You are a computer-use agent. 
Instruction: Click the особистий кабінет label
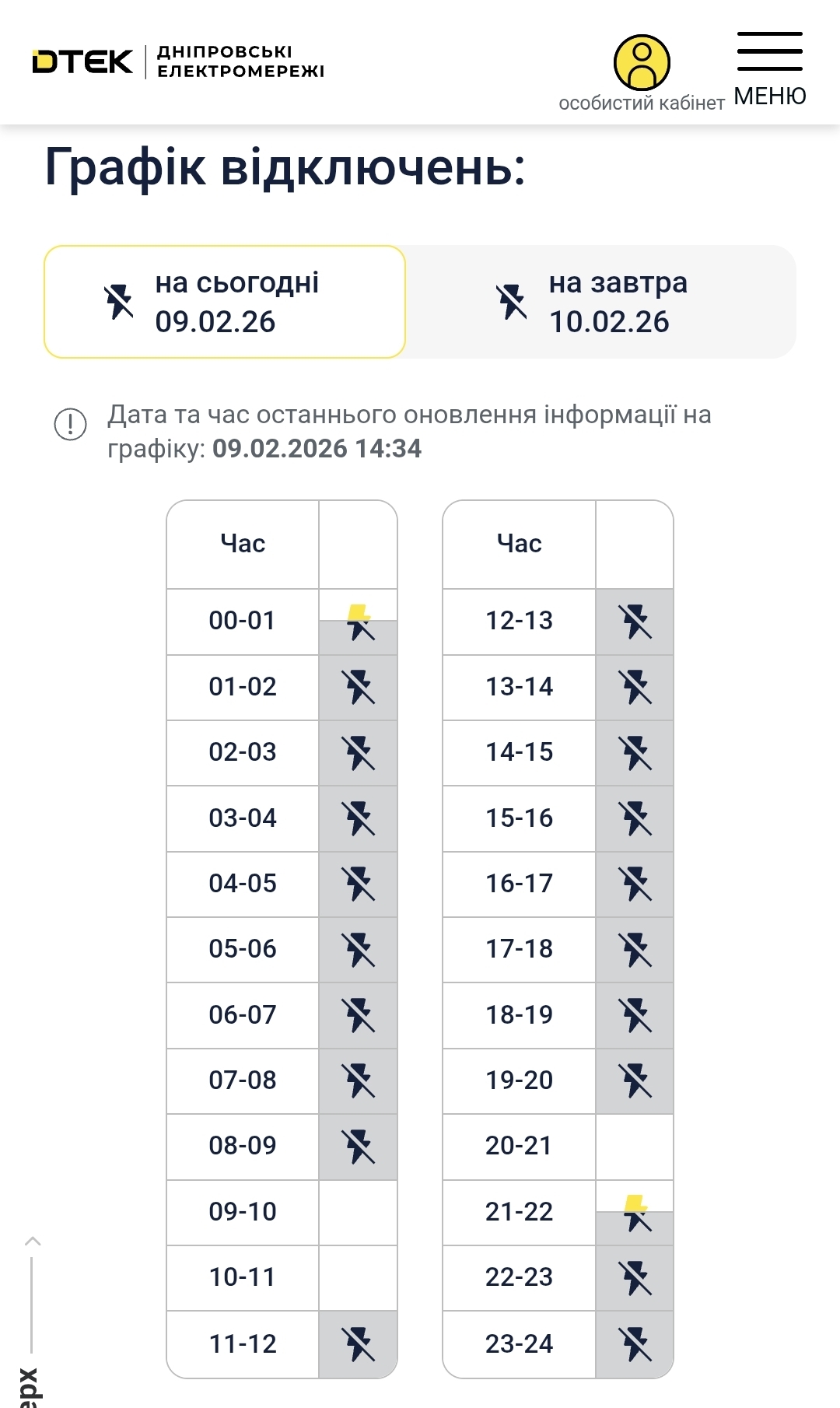point(642,103)
